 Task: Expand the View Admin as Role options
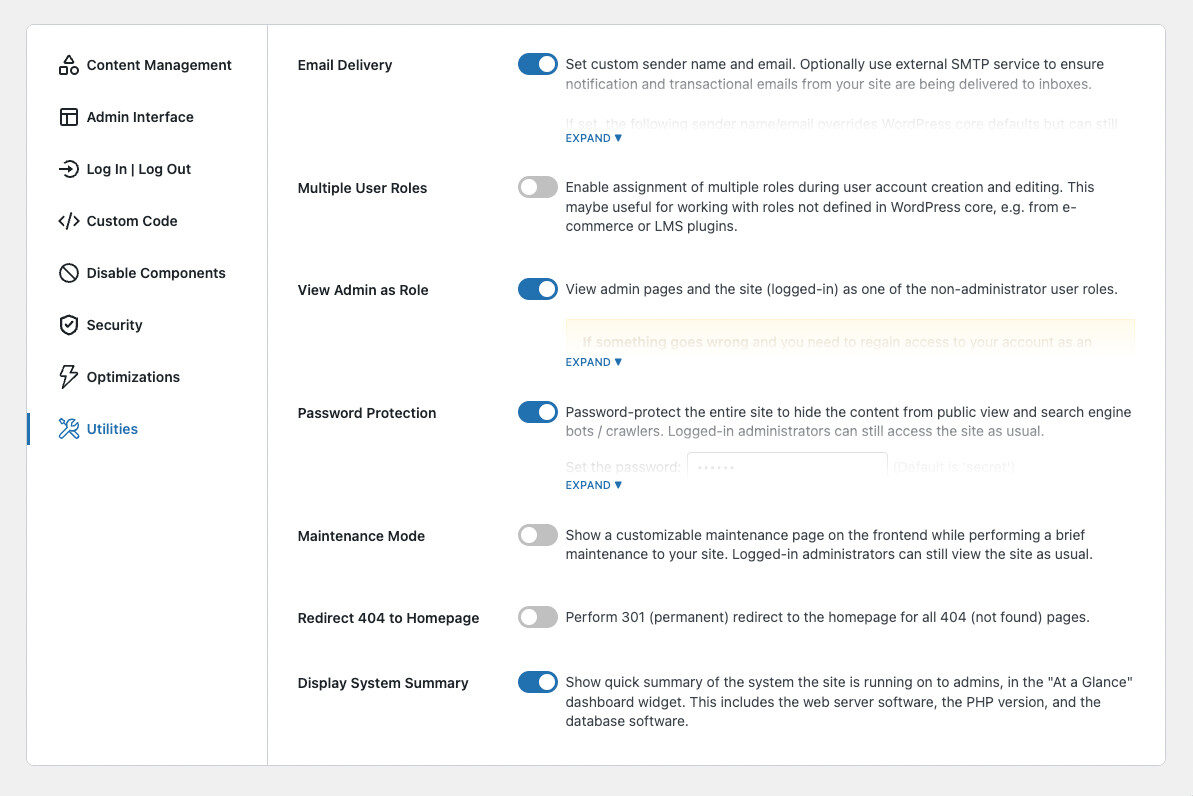click(x=593, y=361)
